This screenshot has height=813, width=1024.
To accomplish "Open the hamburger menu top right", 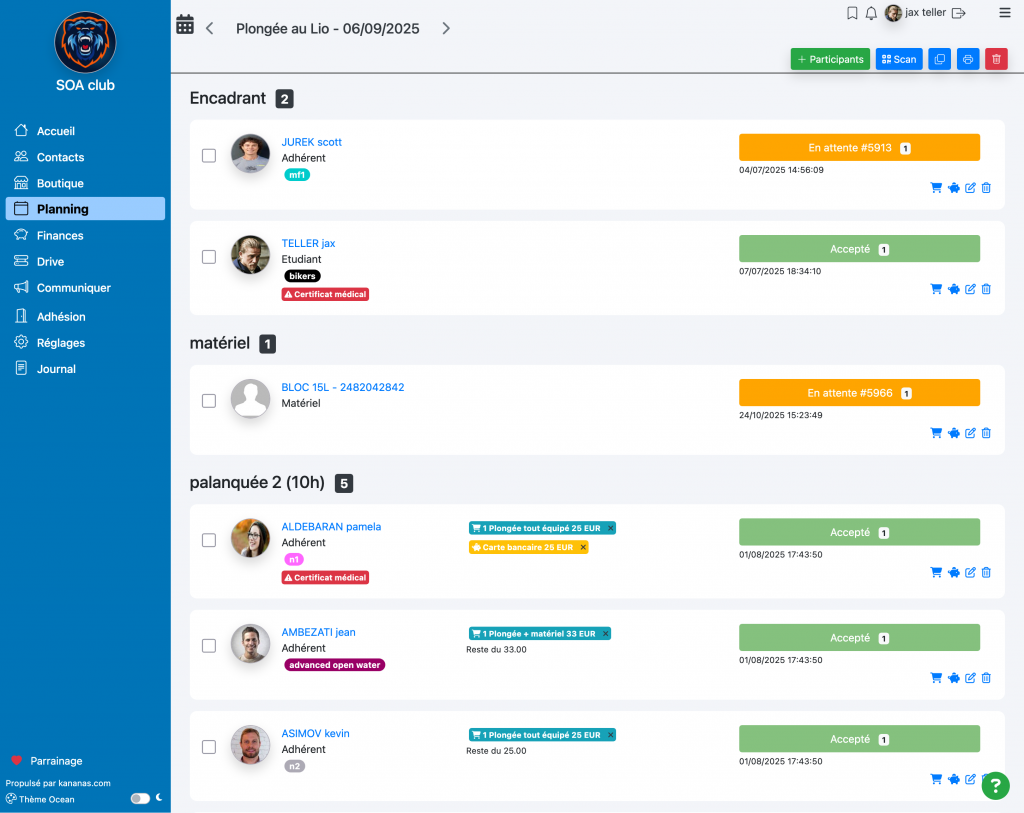I will coord(1005,13).
